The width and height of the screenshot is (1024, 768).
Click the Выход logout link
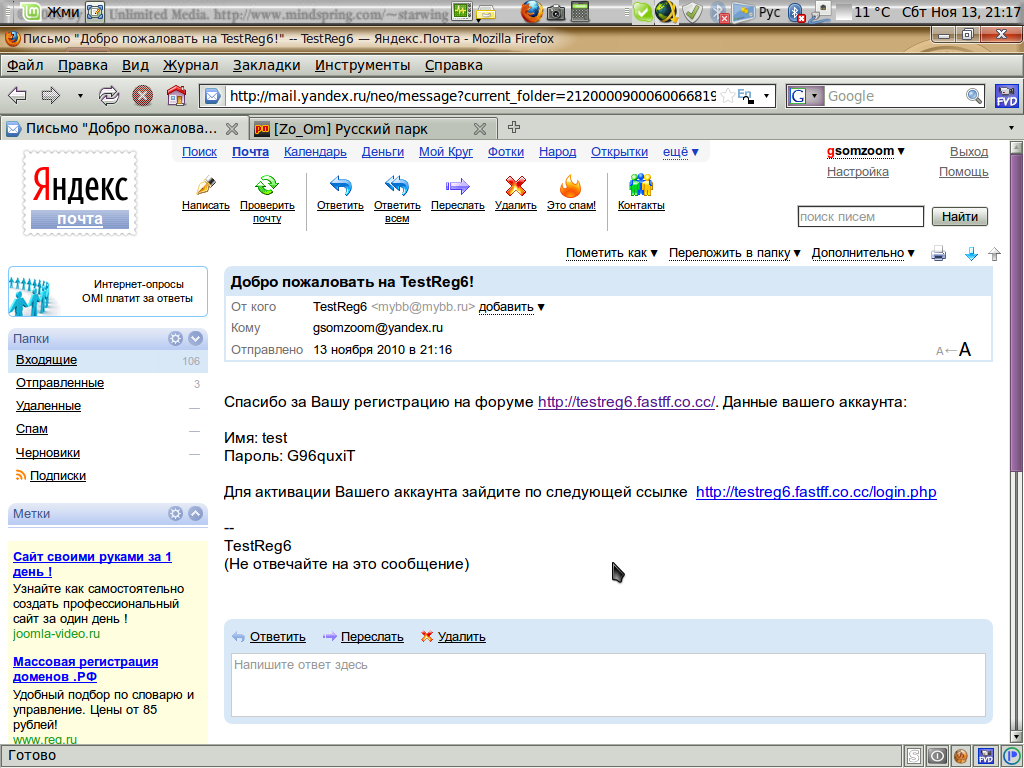click(968, 152)
